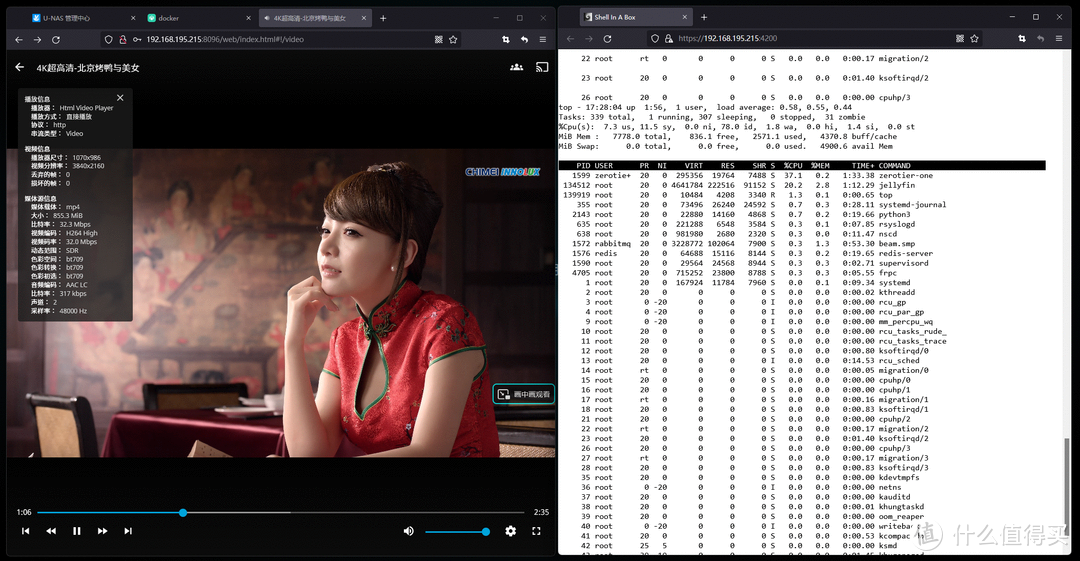Click the Shell In A Box address bar
This screenshot has height=561, width=1080.
[800, 39]
